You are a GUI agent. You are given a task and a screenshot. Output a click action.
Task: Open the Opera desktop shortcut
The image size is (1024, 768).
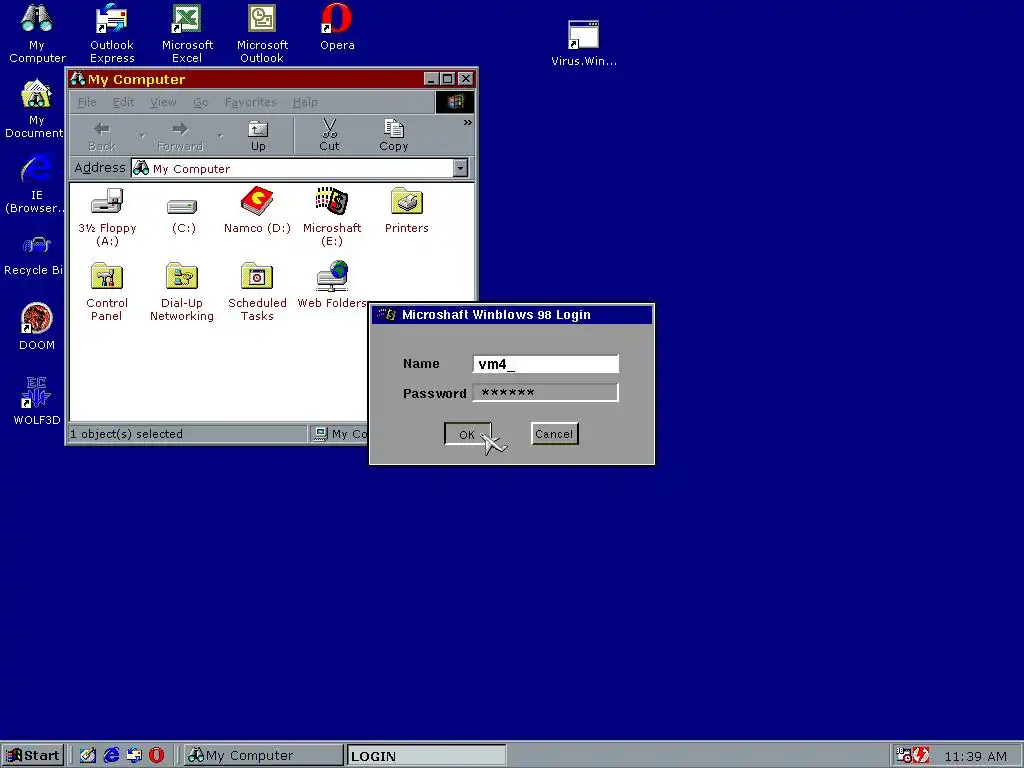337,27
